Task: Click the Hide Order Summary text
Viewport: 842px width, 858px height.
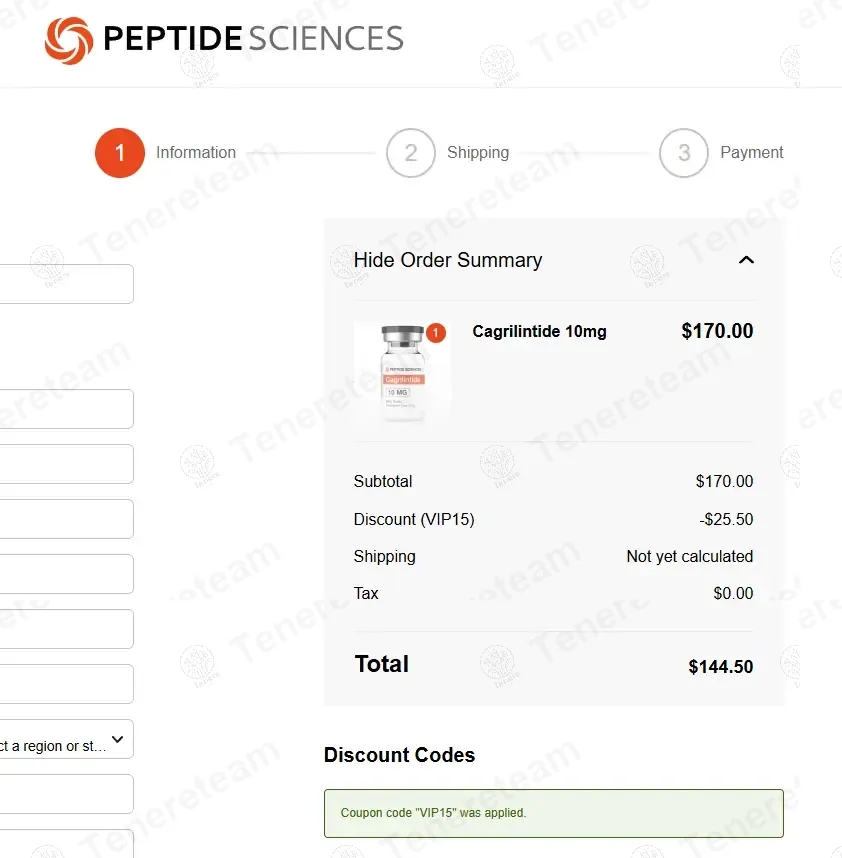Action: (x=448, y=260)
